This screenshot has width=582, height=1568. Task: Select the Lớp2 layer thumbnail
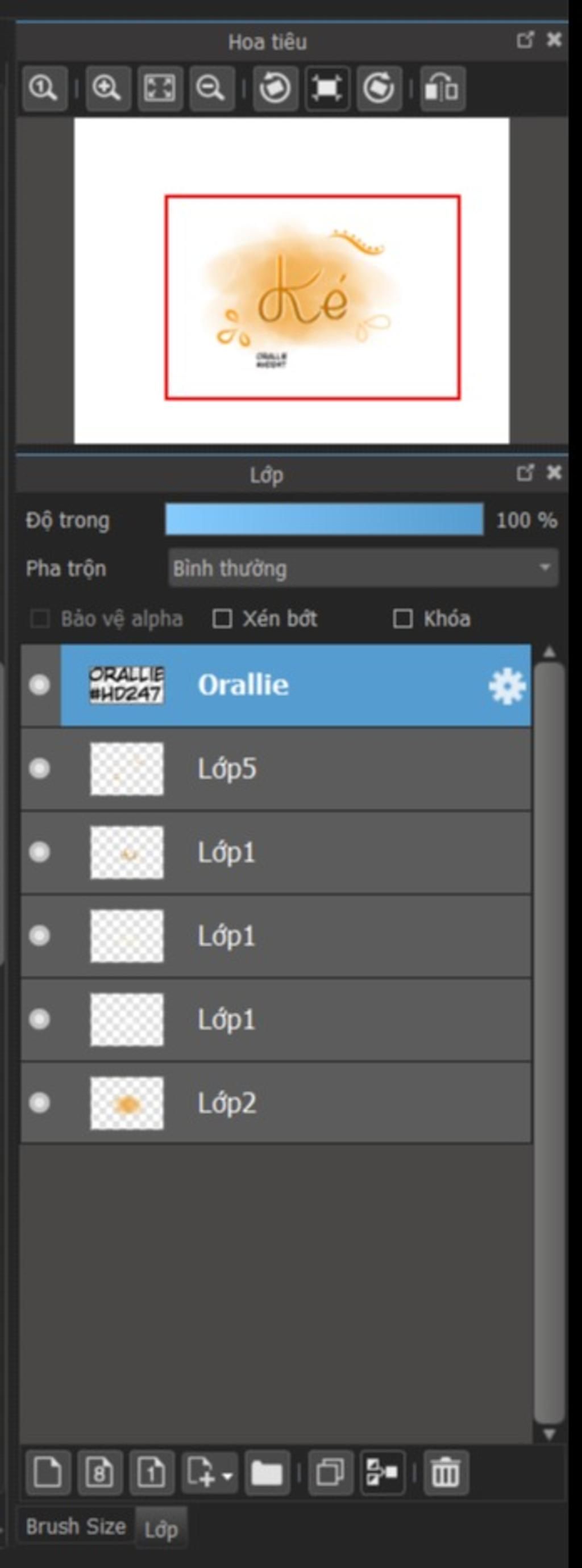[127, 1103]
